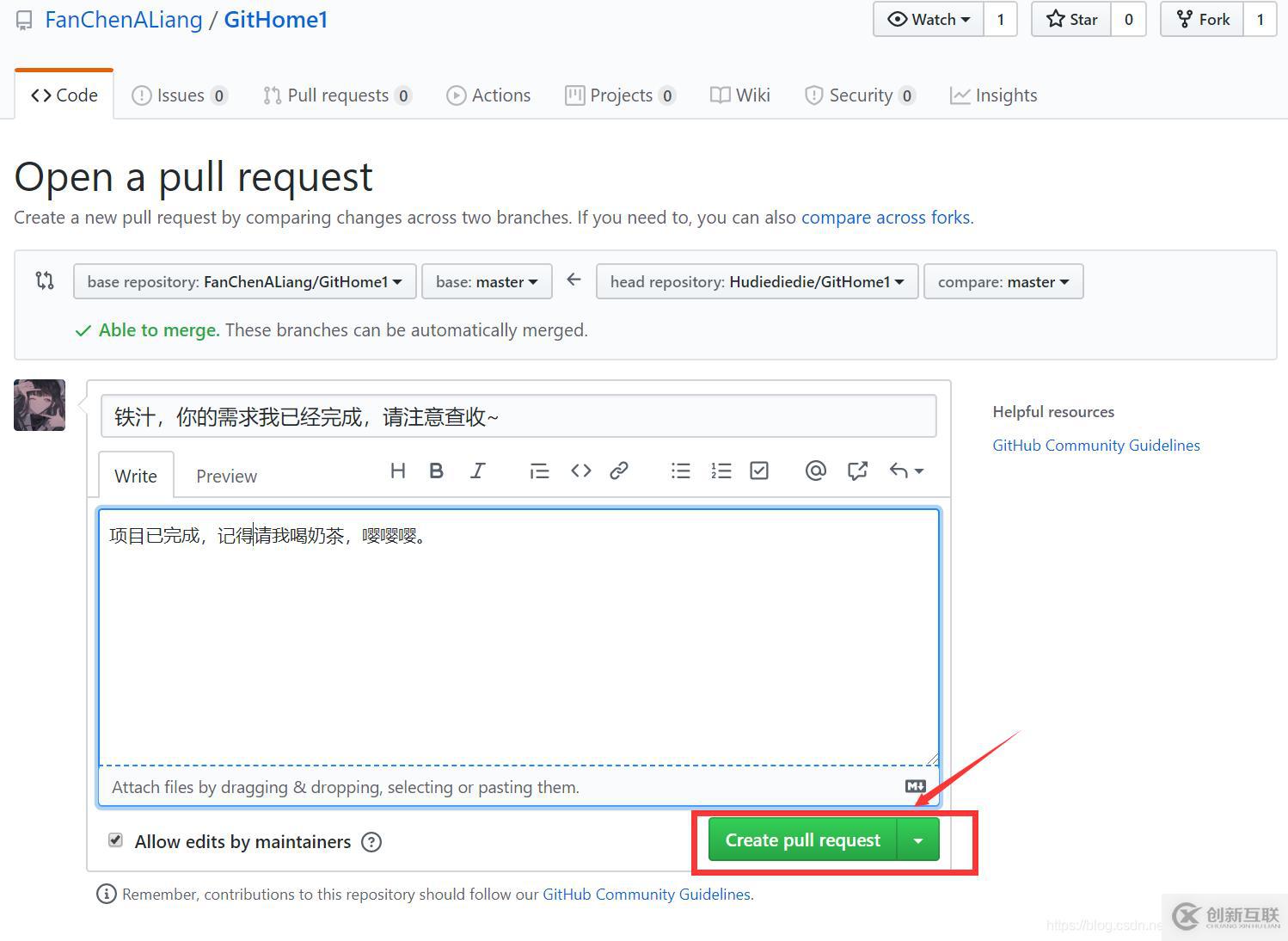Open the Wiki tab
This screenshot has width=1288, height=941.
coord(740,95)
